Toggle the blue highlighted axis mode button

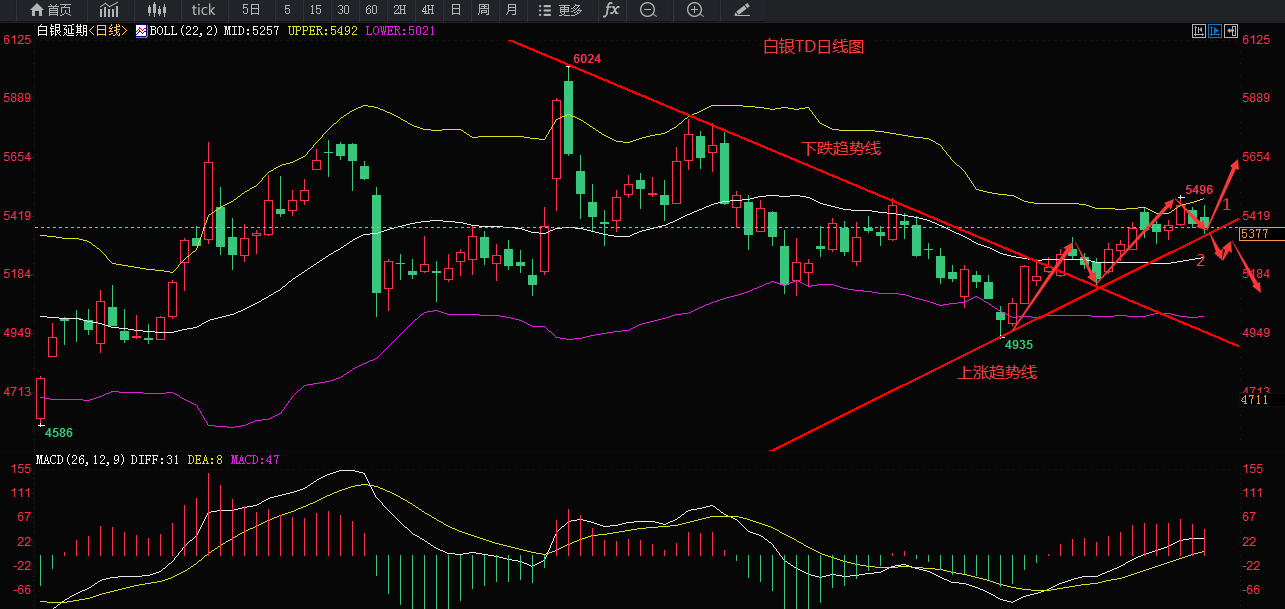(1216, 31)
